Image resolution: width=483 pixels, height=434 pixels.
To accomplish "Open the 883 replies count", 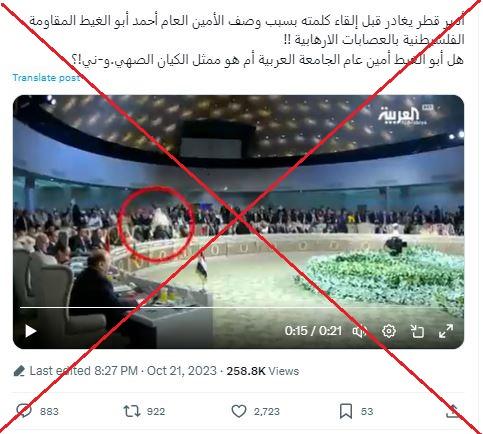I will 49,412.
